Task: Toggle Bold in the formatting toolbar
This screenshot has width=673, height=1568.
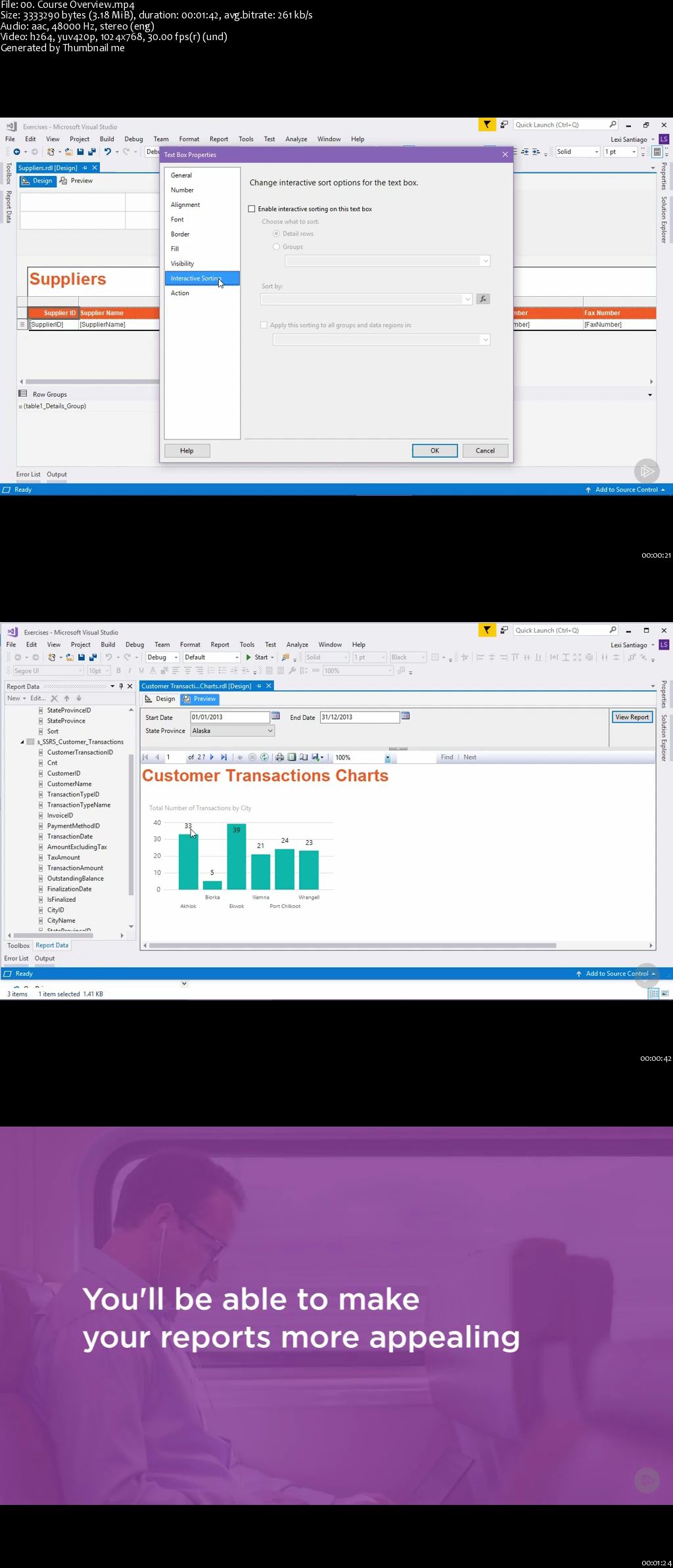Action: point(118,671)
